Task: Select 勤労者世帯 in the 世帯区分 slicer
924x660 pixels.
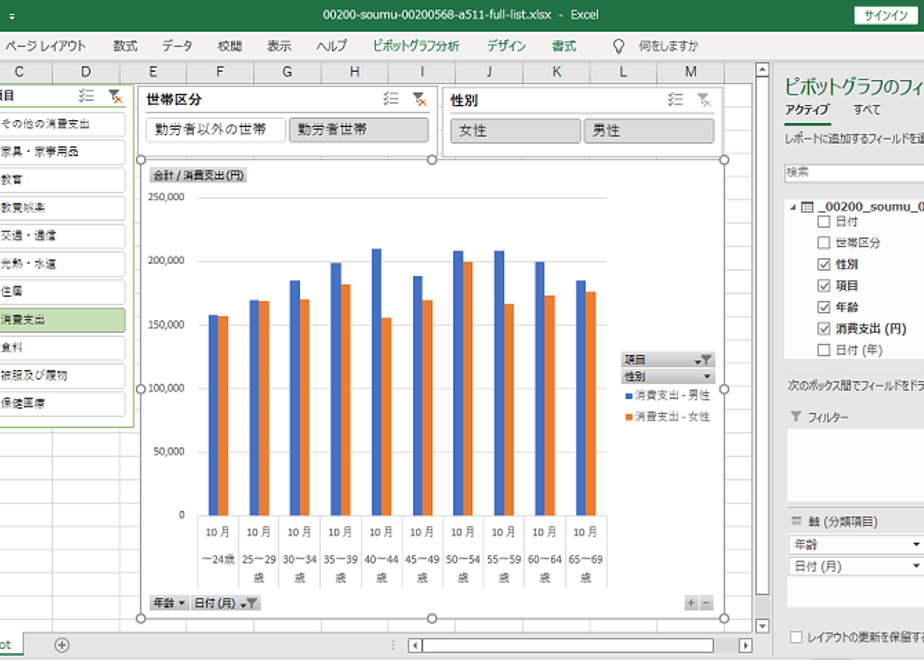Action: (358, 130)
